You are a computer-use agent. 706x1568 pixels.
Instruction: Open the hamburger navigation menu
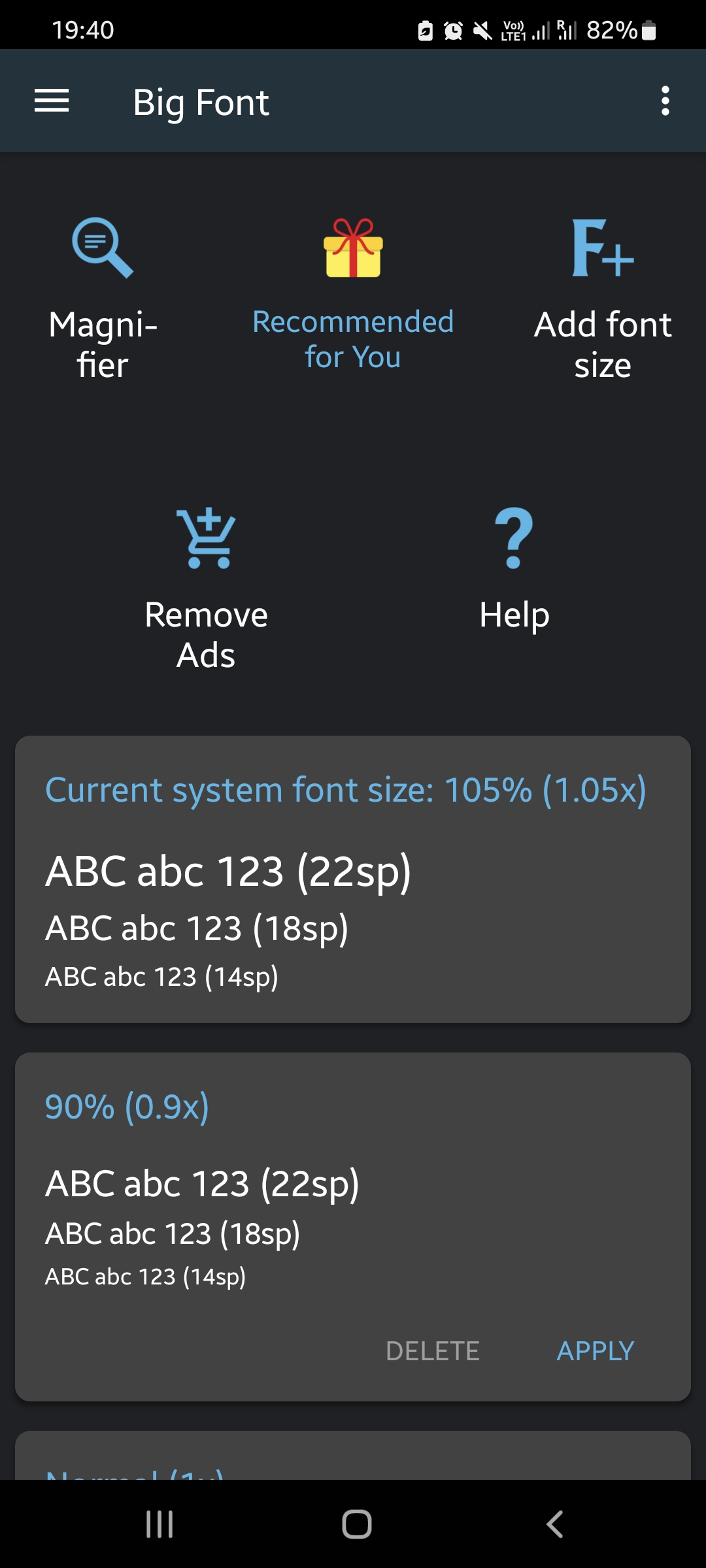[x=52, y=101]
